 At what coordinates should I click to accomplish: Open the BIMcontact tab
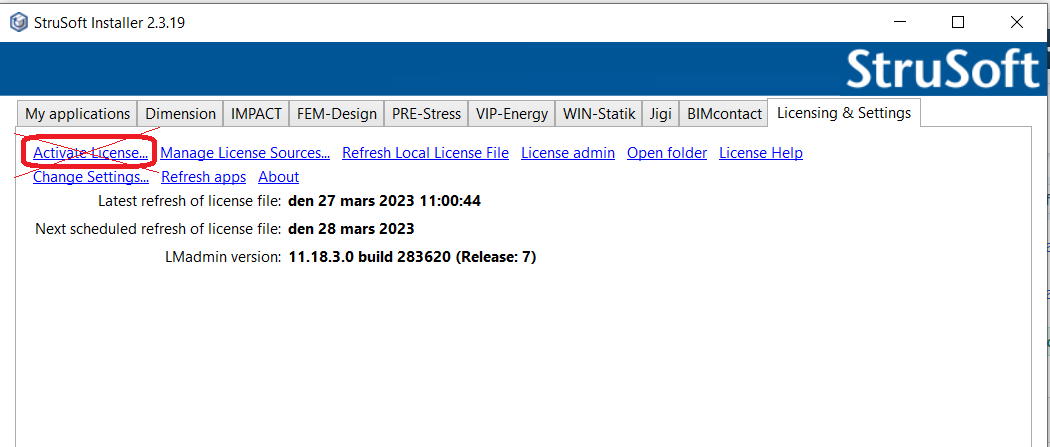tap(724, 114)
